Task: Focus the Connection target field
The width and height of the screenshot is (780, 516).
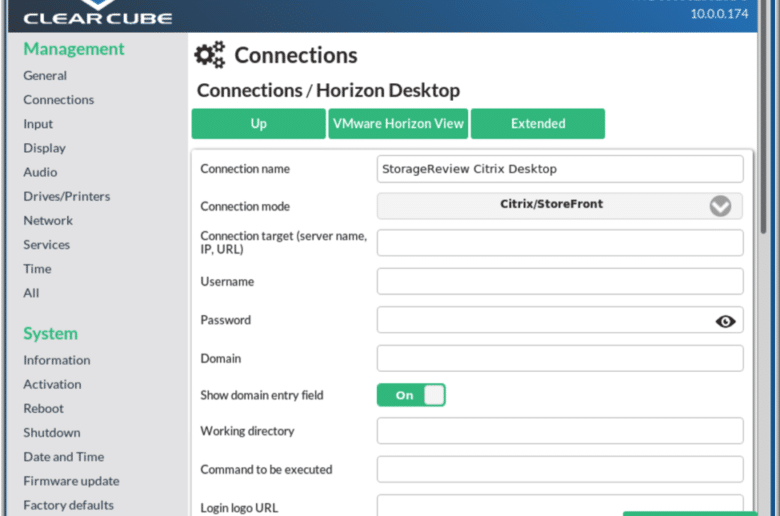Action: (560, 243)
